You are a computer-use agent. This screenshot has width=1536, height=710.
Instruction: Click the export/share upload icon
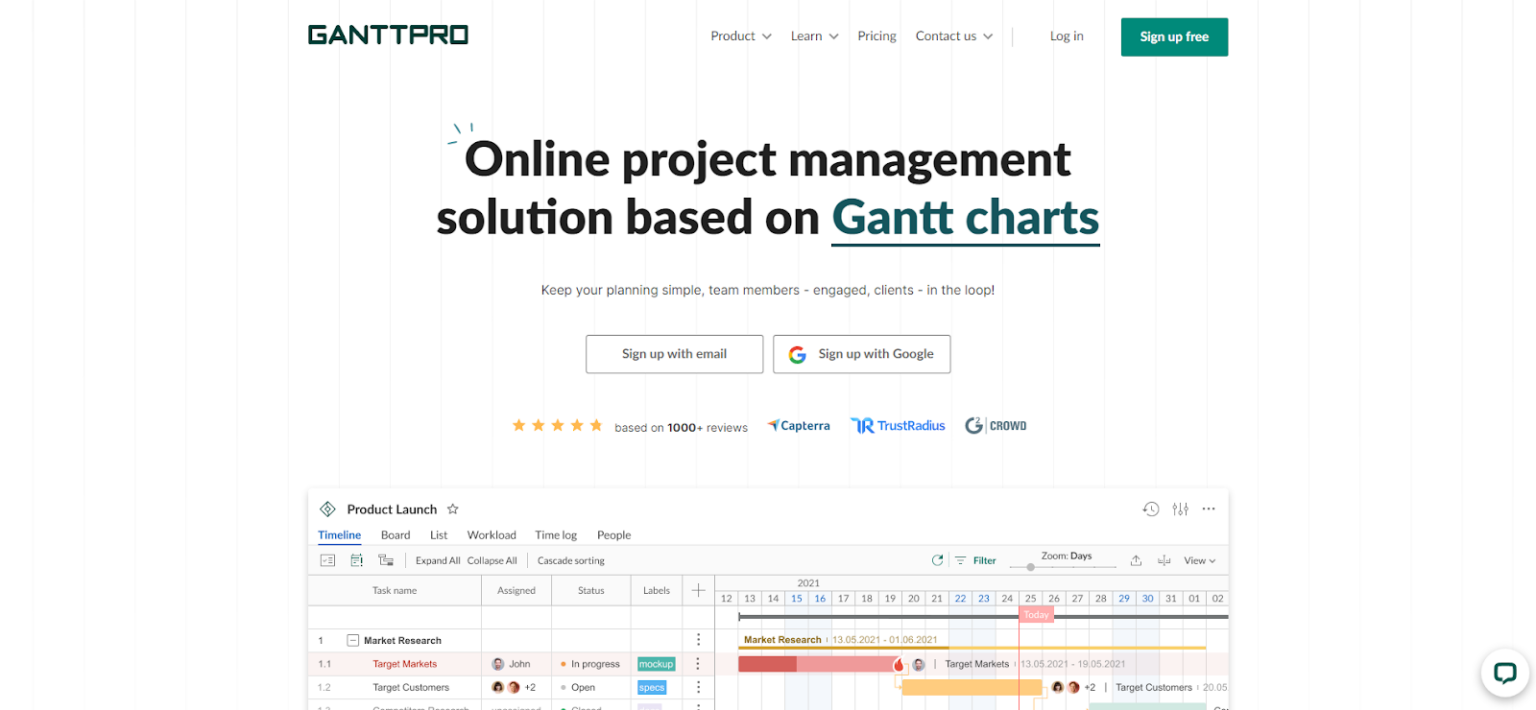click(1135, 560)
